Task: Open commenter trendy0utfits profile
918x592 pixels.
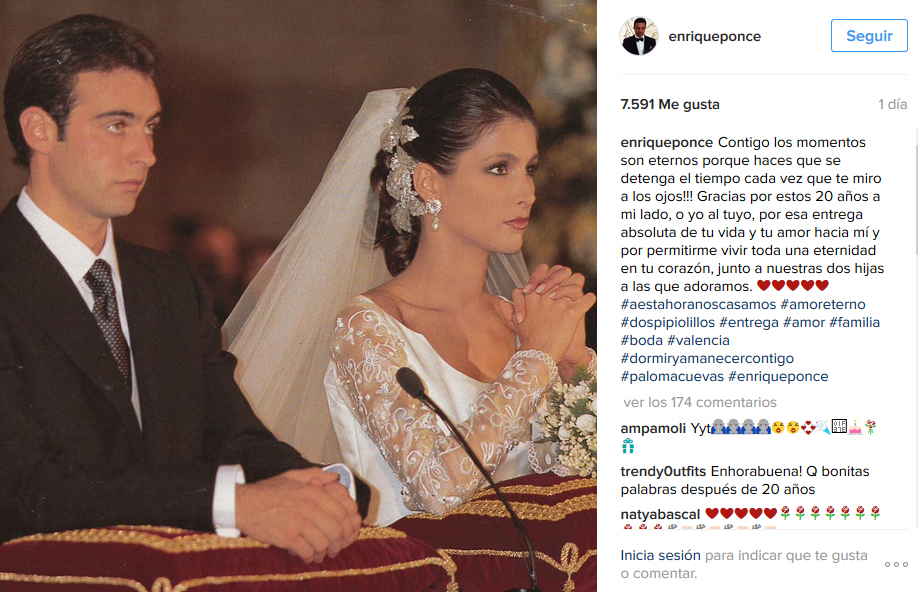Action: 663,471
